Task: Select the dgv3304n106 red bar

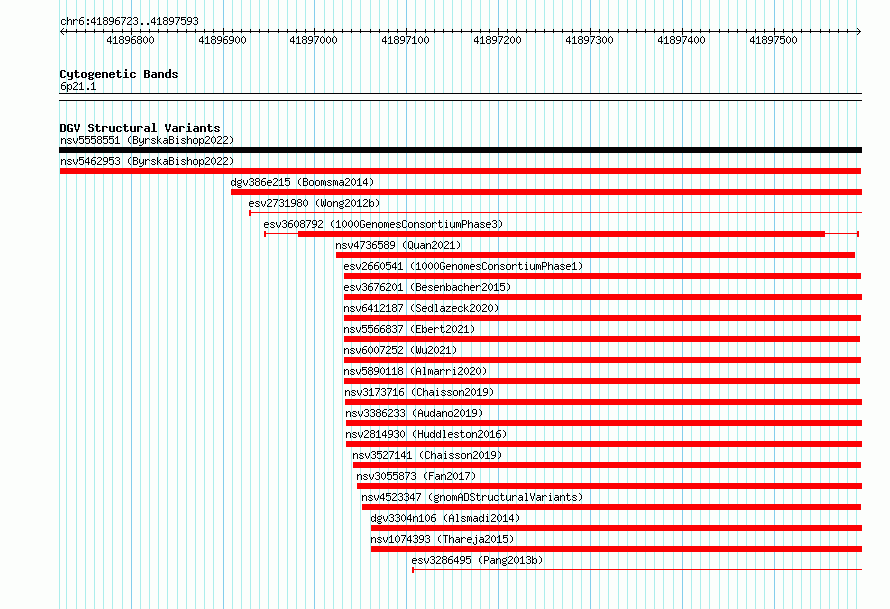Action: (x=616, y=528)
